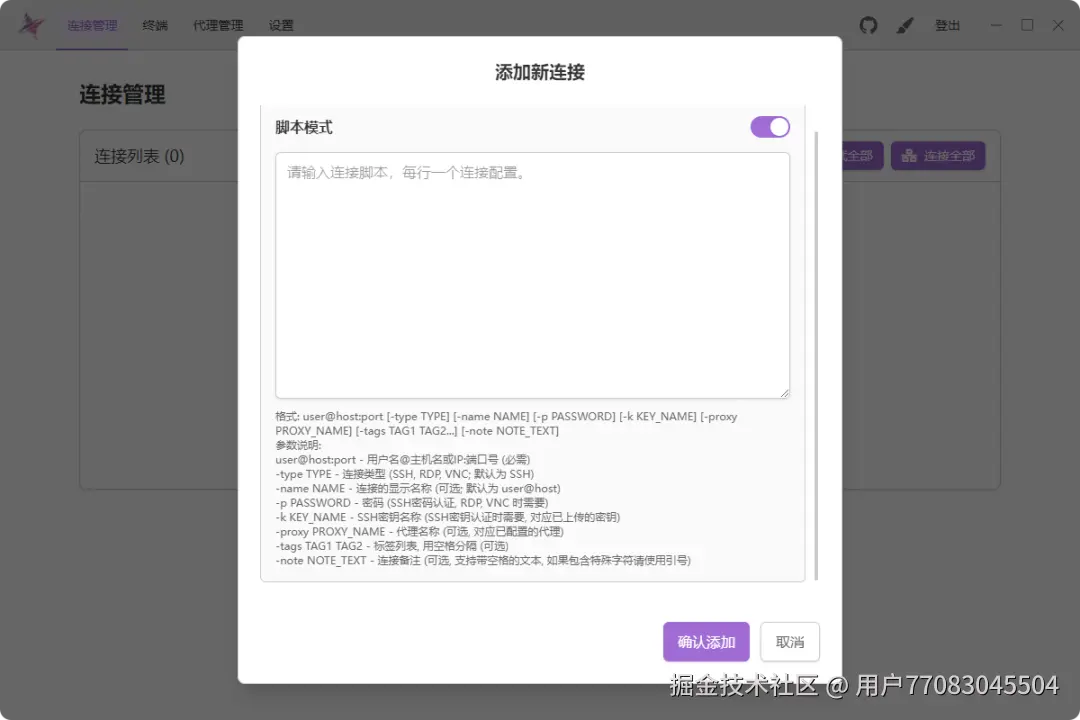Viewport: 1080px width, 720px height.
Task: Click the 登出 button
Action: (947, 25)
